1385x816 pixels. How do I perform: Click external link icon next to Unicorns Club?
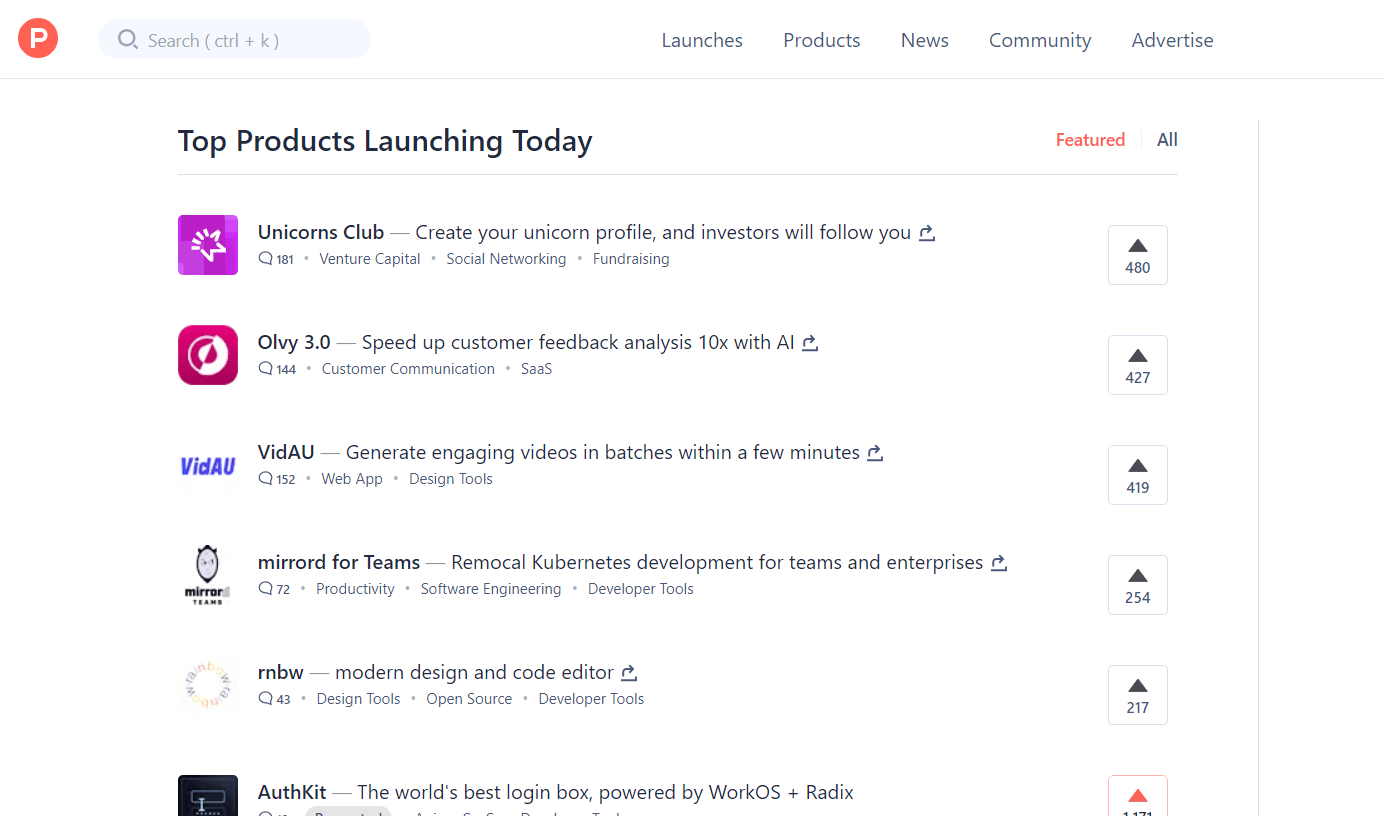click(x=927, y=233)
